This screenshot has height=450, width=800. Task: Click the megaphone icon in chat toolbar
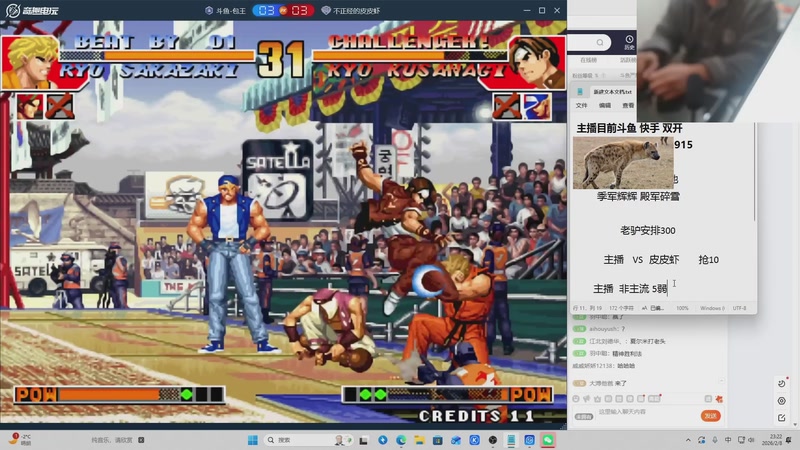587,399
